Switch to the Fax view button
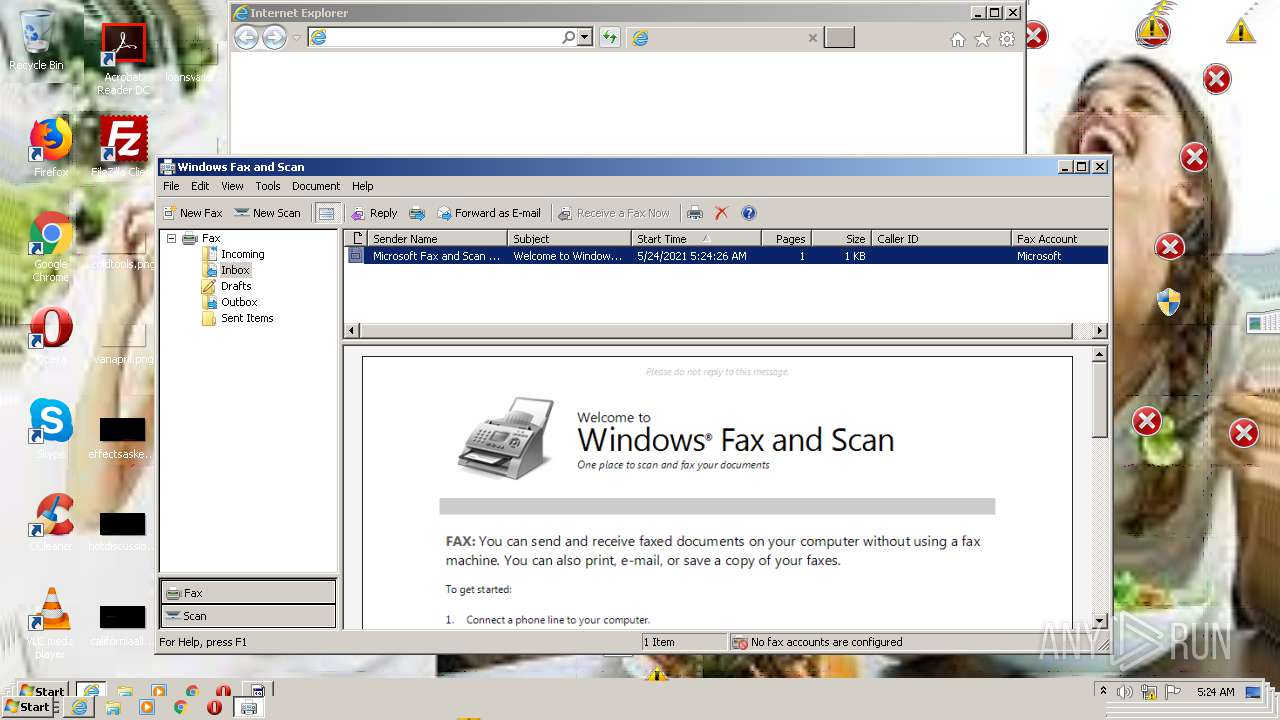This screenshot has height=720, width=1280. (248, 592)
